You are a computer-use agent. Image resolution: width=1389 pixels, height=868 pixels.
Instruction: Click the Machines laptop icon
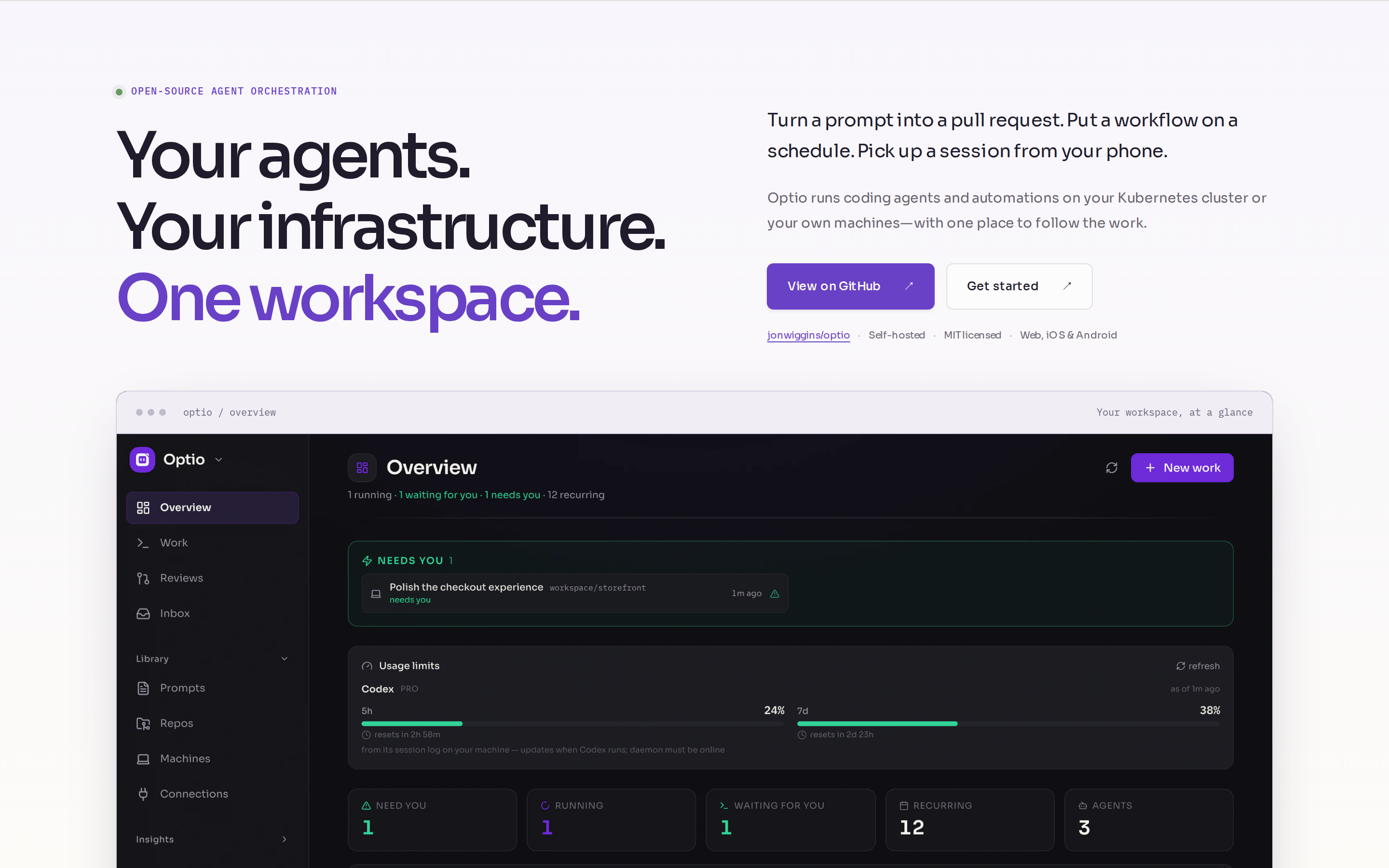pyautogui.click(x=143, y=759)
